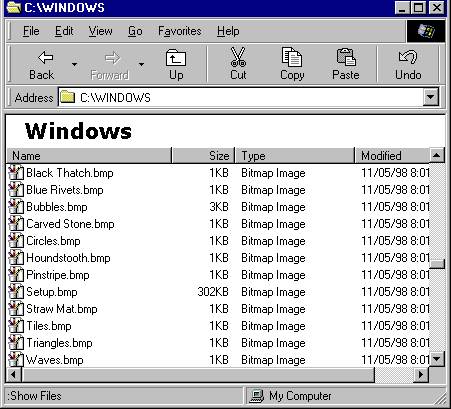Select the Setup.bmp file
The height and width of the screenshot is (409, 451).
click(52, 292)
